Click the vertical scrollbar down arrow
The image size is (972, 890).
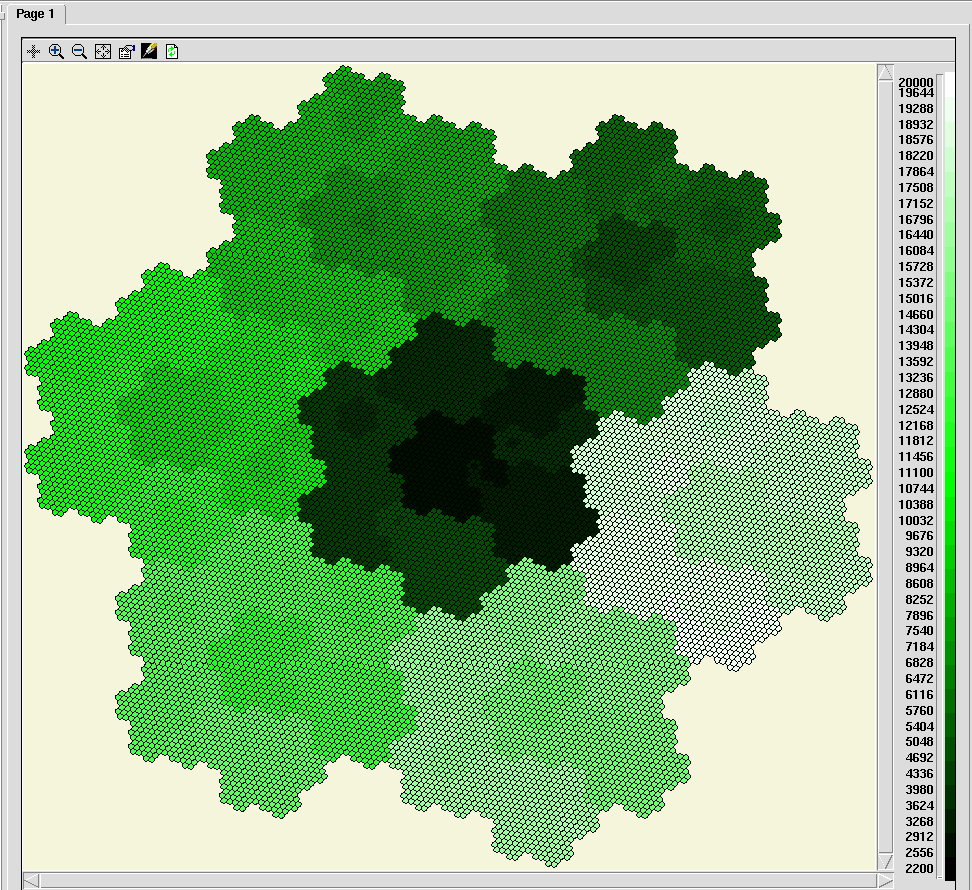[885, 861]
